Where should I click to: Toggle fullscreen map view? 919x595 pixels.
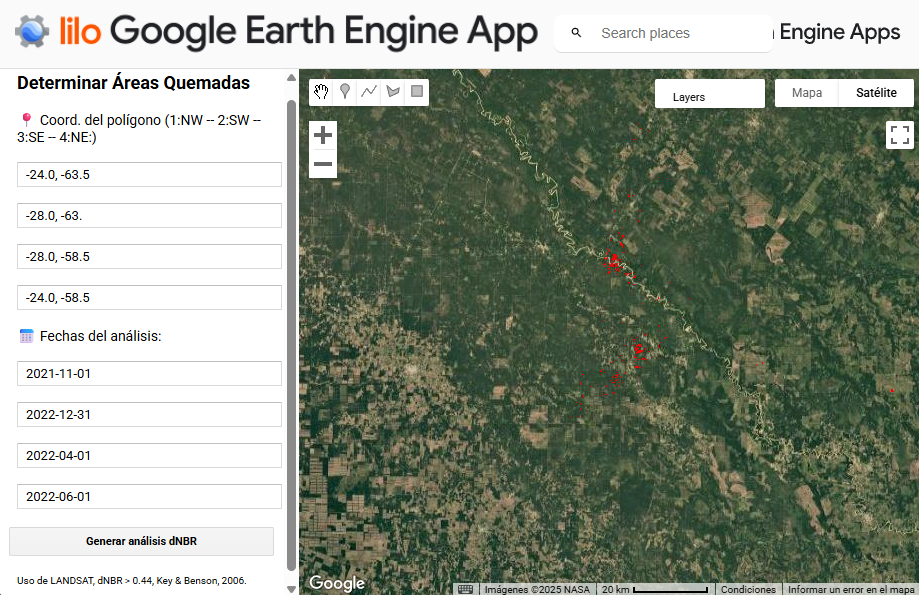(900, 135)
